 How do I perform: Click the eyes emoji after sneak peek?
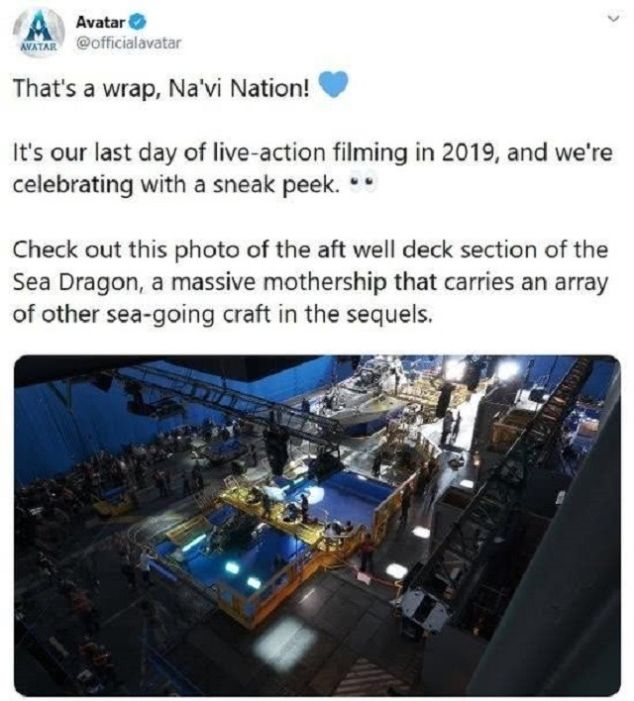[x=361, y=182]
